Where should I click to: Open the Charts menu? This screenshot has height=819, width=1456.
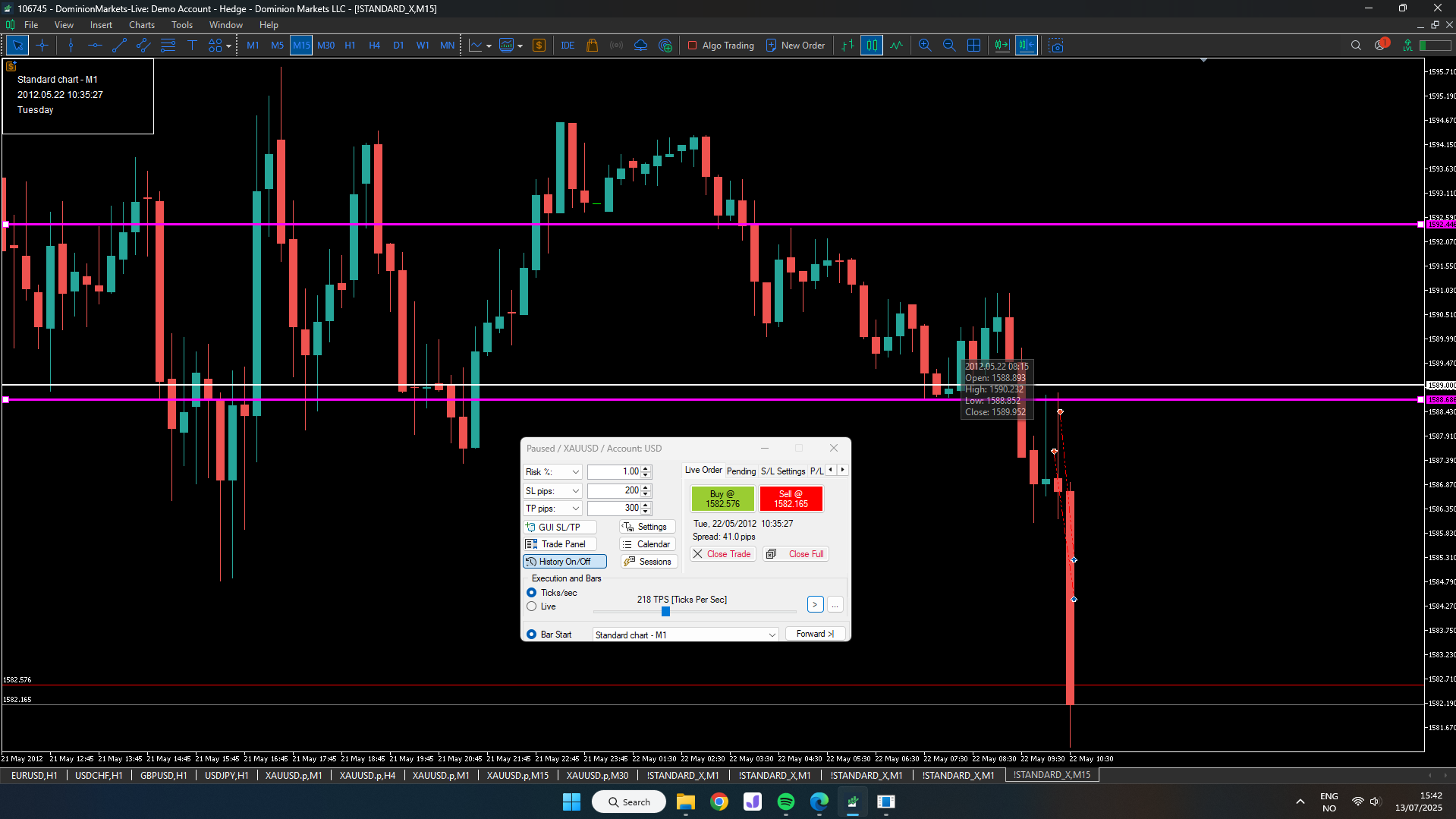(x=142, y=25)
